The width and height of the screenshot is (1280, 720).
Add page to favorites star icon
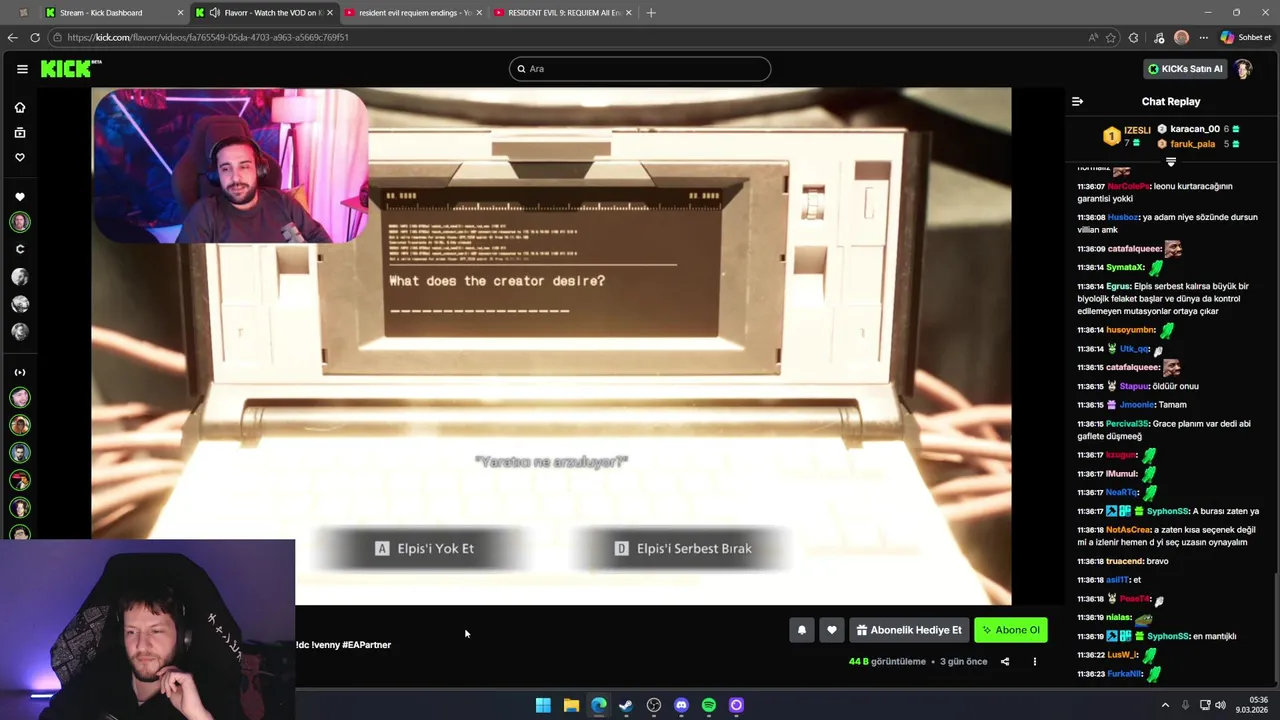pyautogui.click(x=1111, y=37)
